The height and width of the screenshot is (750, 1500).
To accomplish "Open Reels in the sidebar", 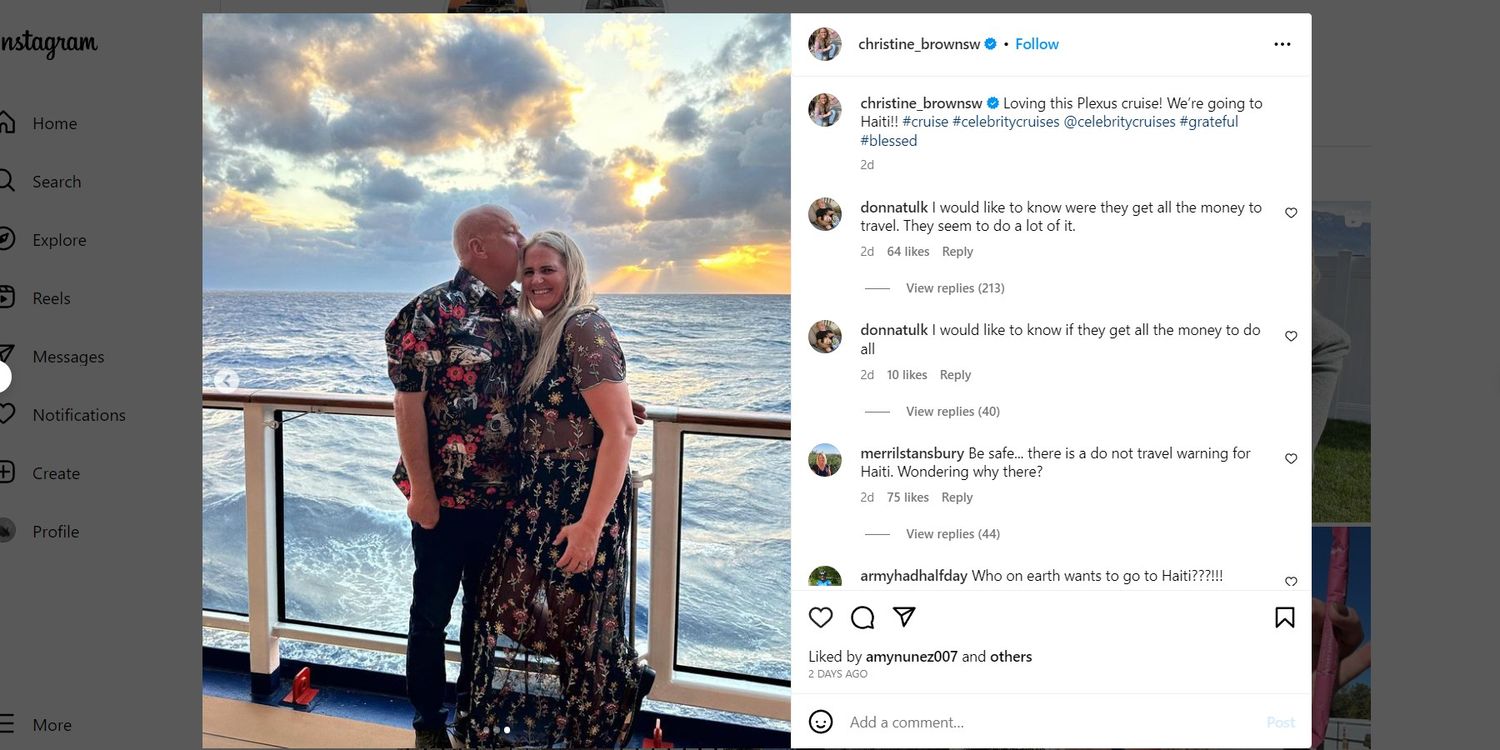I will click(x=51, y=298).
